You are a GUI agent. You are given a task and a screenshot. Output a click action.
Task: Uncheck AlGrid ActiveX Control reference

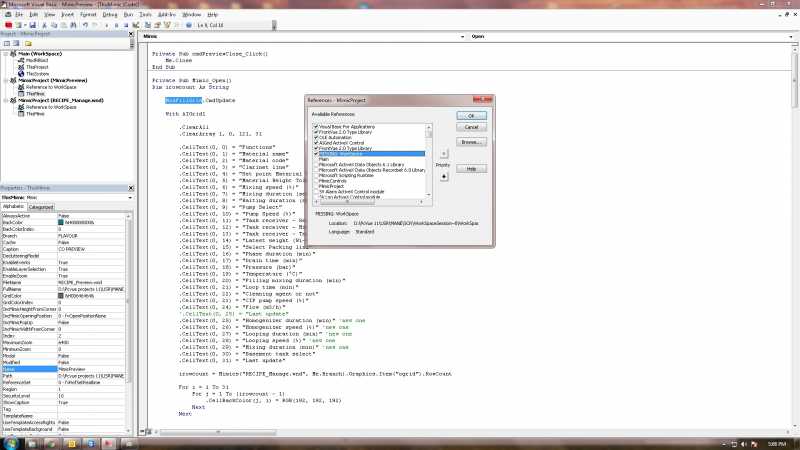316,143
